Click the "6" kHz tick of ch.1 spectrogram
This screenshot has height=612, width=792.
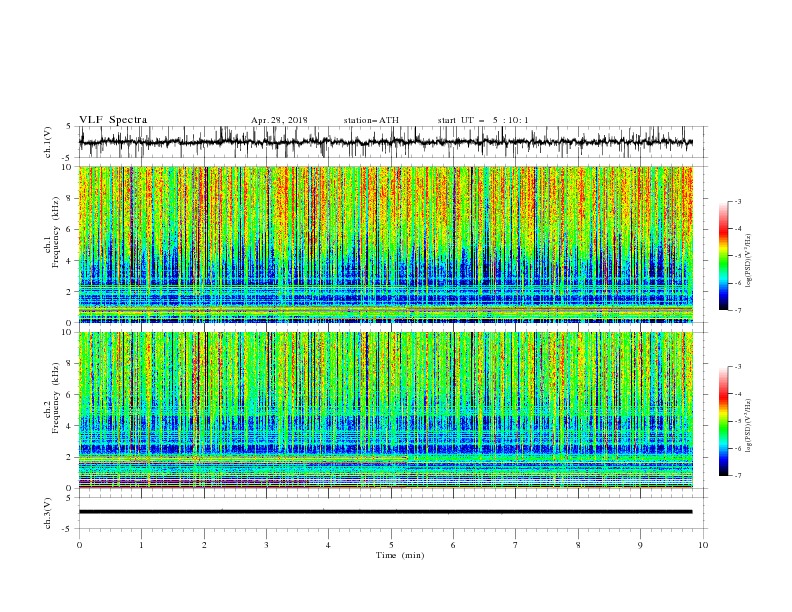[70, 229]
